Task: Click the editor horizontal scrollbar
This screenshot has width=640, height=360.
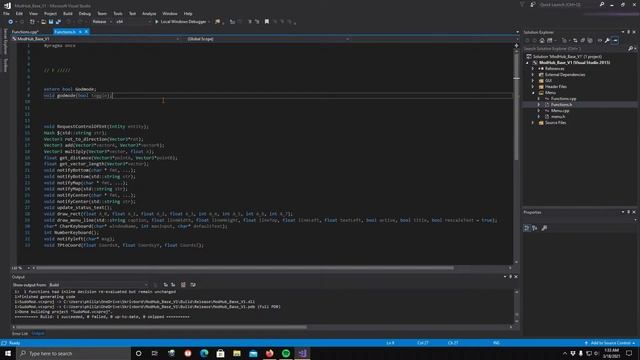Action: (245, 268)
